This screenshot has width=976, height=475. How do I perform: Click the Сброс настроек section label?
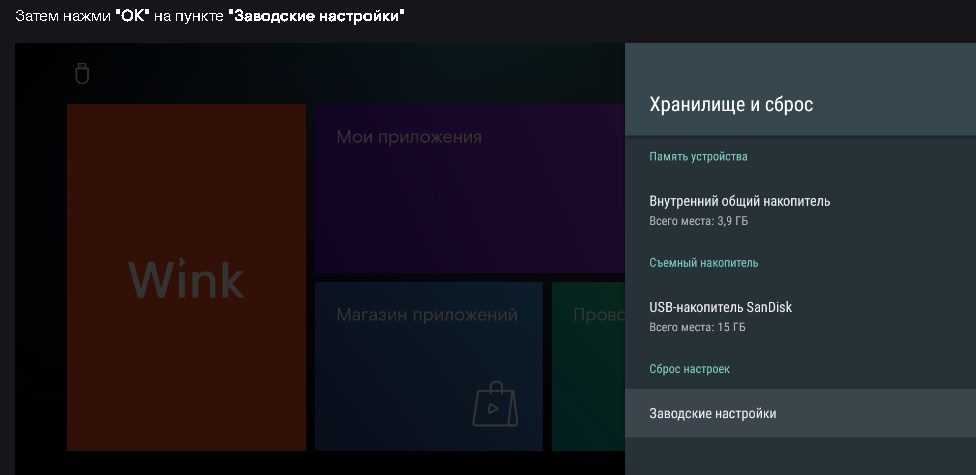click(689, 369)
